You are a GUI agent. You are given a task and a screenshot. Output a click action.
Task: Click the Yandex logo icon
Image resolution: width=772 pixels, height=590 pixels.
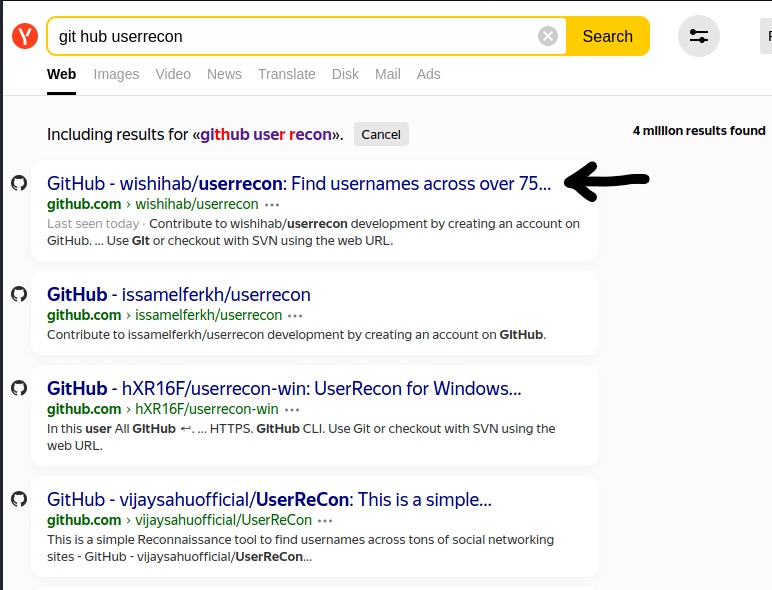25,36
